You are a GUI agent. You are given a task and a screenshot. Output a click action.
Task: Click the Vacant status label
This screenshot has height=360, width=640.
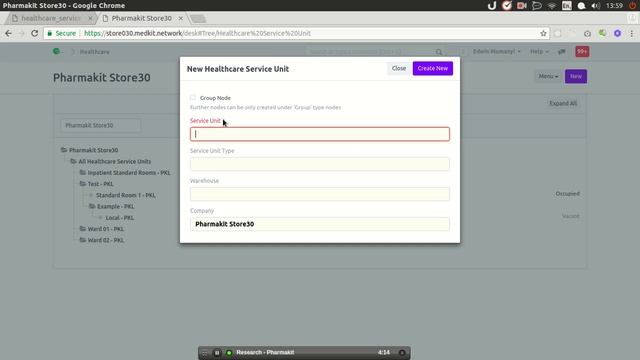coord(571,216)
